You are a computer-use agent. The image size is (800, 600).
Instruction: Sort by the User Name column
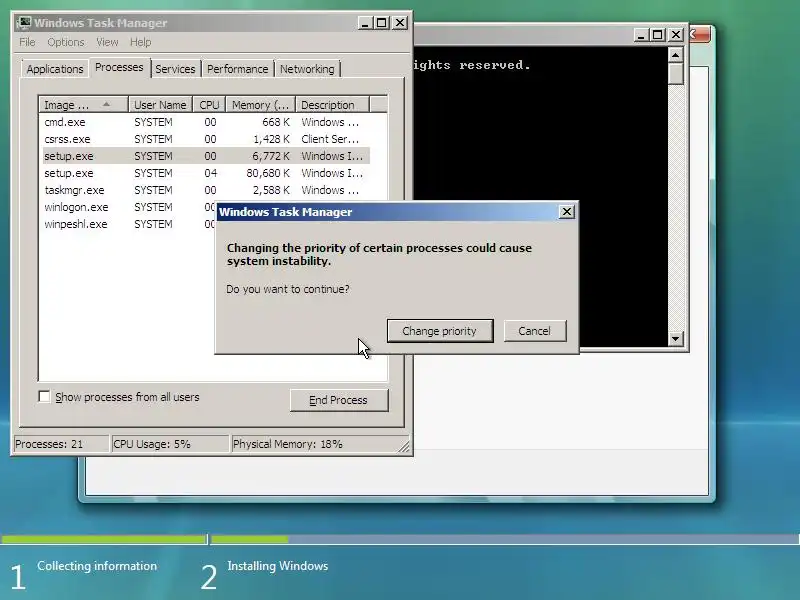click(160, 105)
